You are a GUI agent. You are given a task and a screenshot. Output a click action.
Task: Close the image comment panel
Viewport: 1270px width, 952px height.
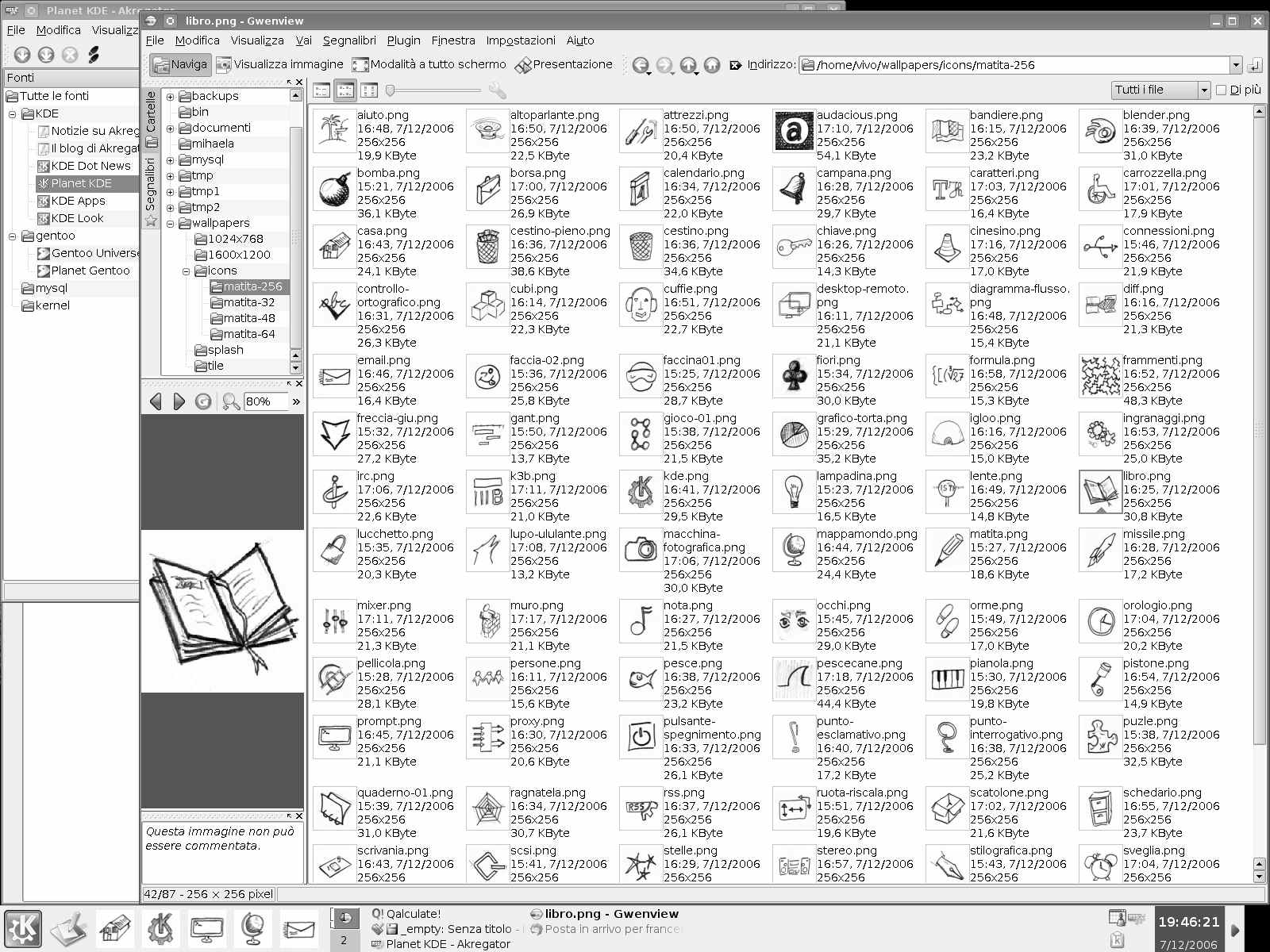[299, 816]
